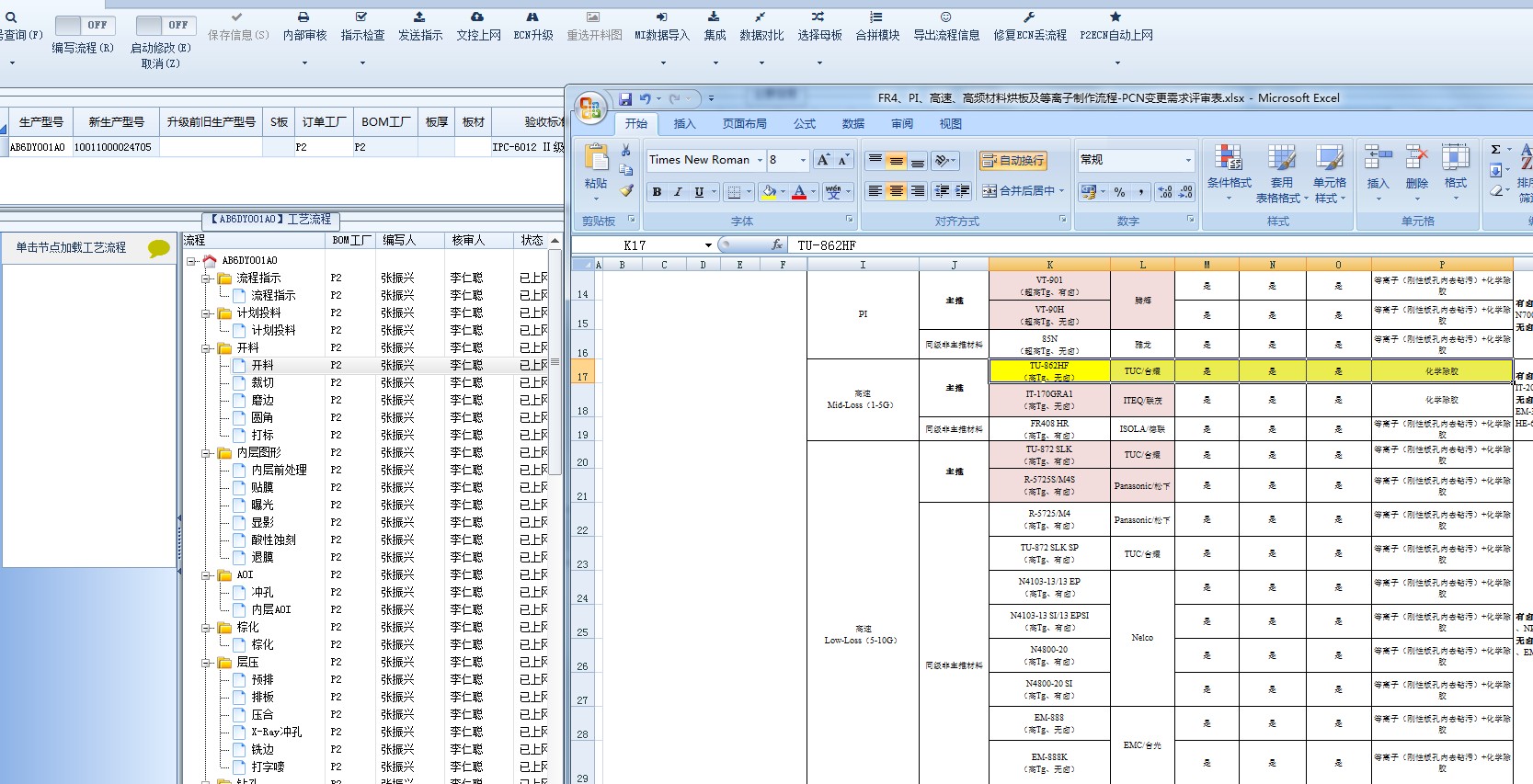Click the 修复ECN丢流程 wrench icon
Screen dimensions: 1533x784
coord(1029,17)
